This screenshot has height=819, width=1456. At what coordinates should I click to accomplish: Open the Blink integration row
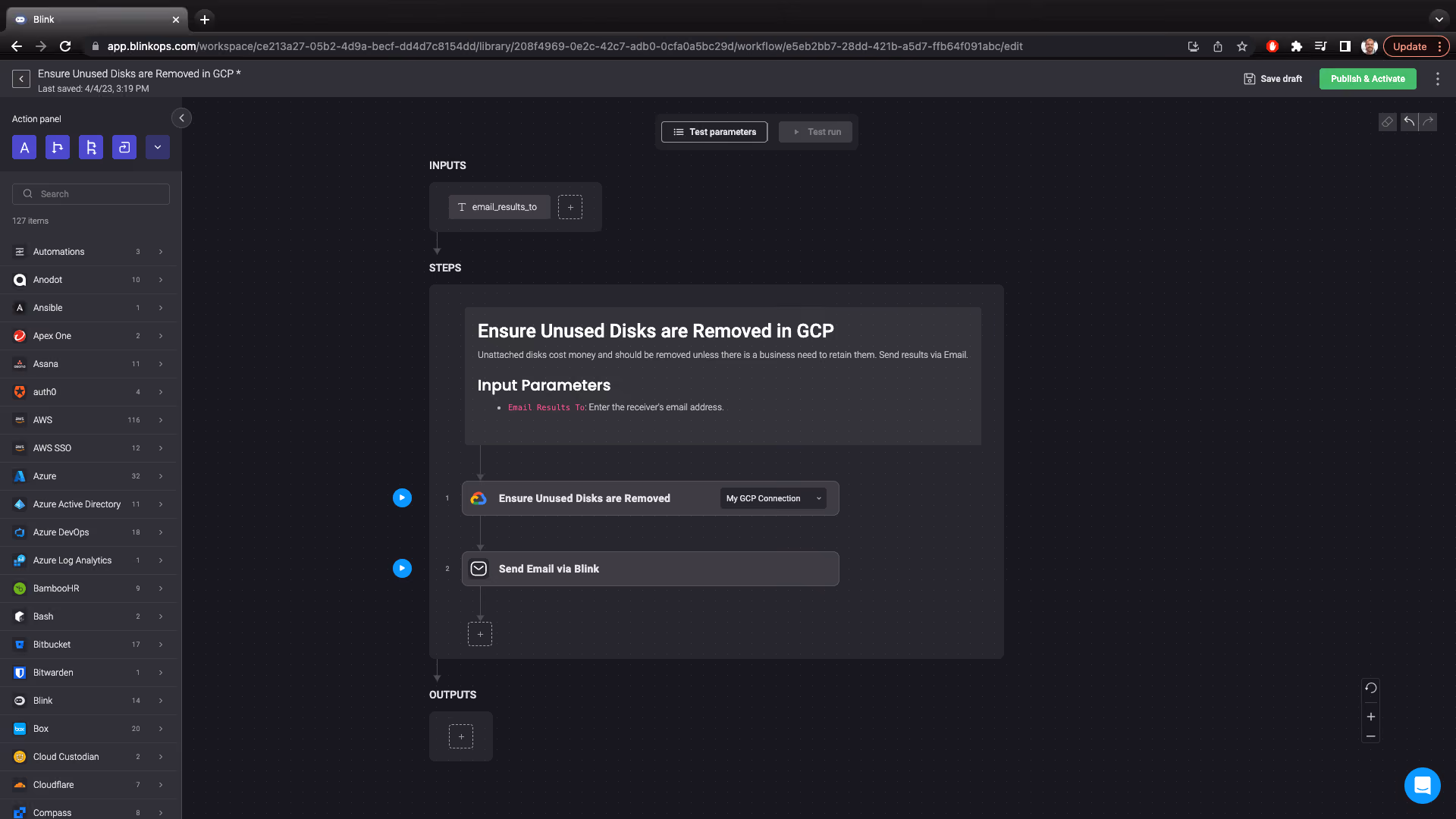click(x=88, y=701)
